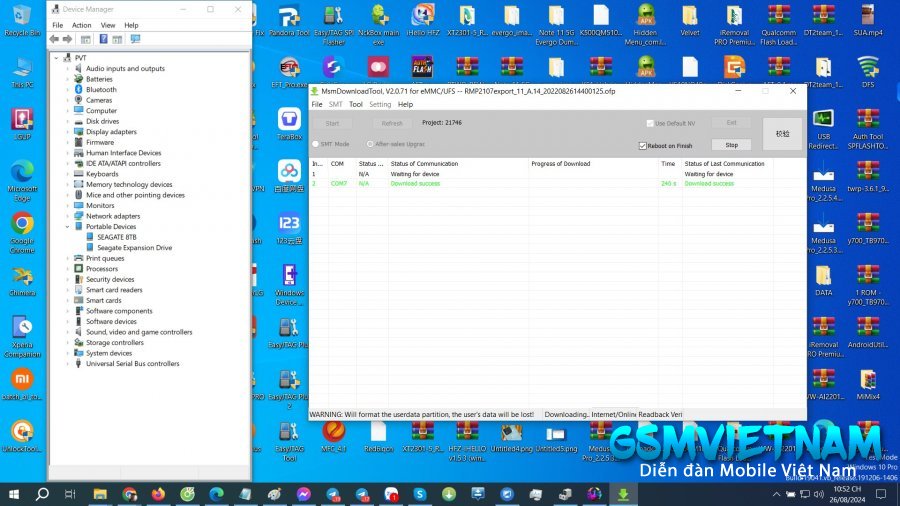Open the NckBox main exe icon
Image resolution: width=900 pixels, height=506 pixels.
point(378,25)
